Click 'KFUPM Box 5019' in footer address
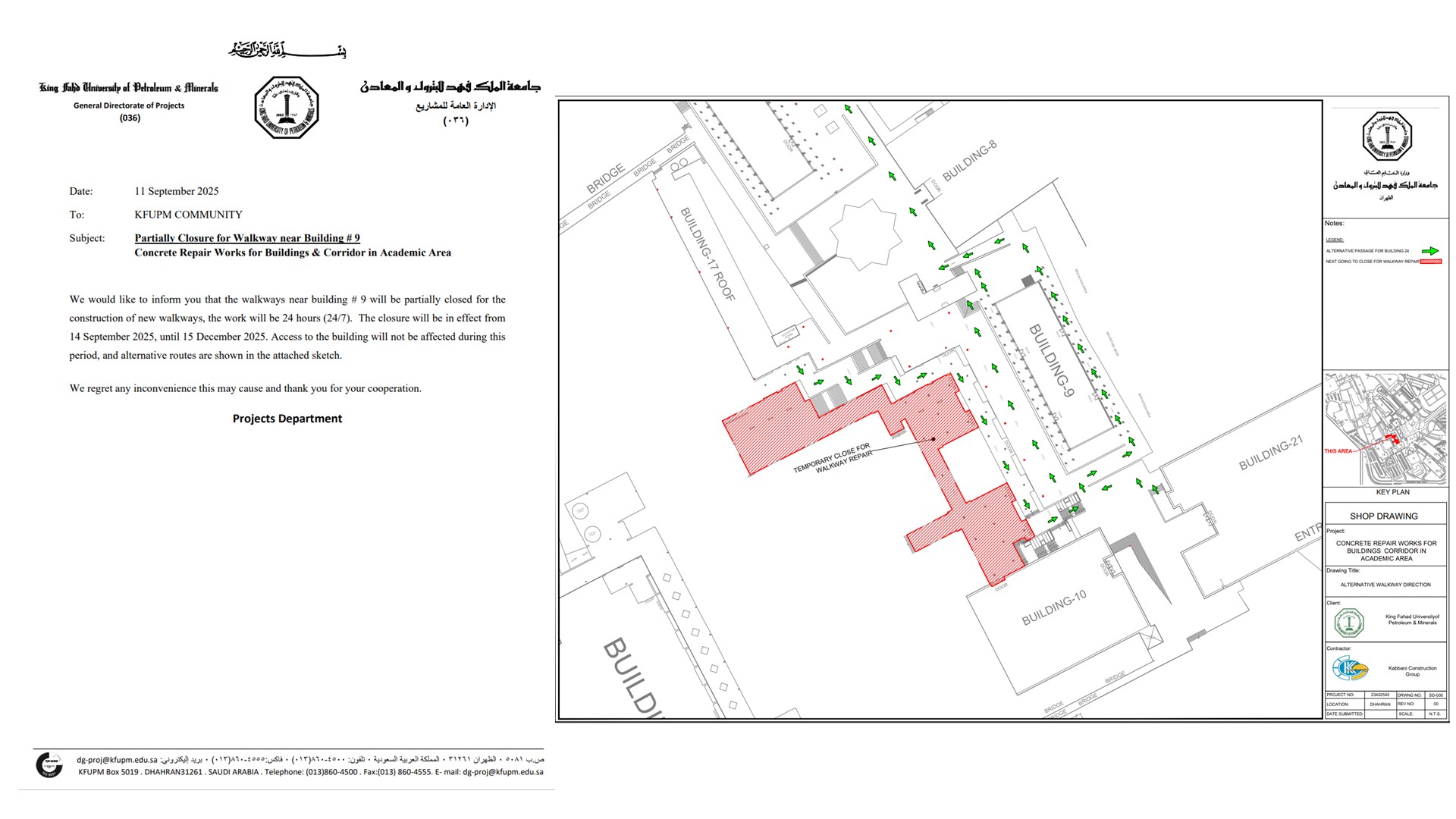Viewport: 1456px width, 819px height. 108,772
